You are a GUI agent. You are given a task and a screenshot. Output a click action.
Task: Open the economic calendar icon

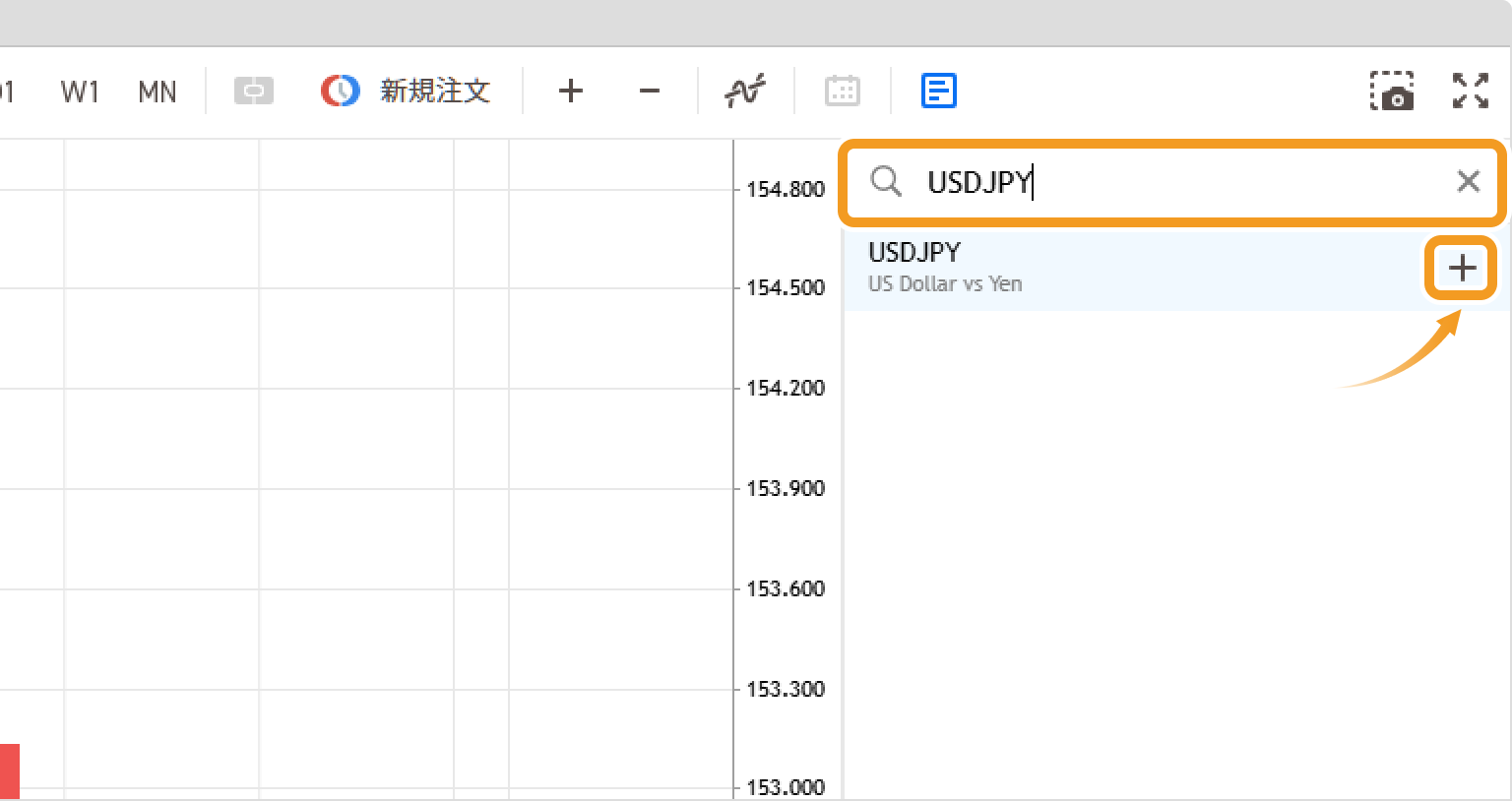[843, 92]
